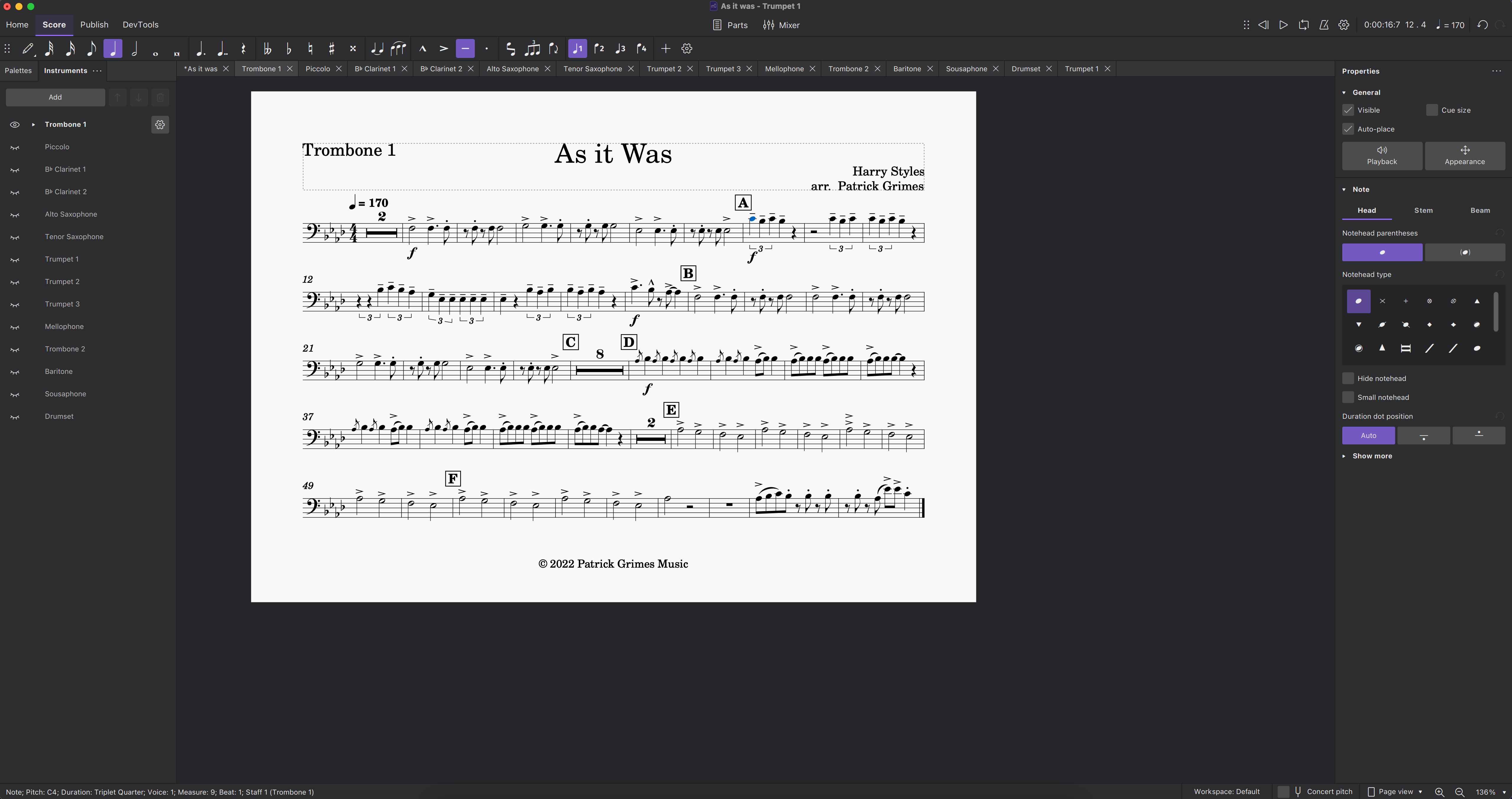The image size is (1512, 799).
Task: Choose the cross notehead type swatch
Action: (x=1382, y=301)
